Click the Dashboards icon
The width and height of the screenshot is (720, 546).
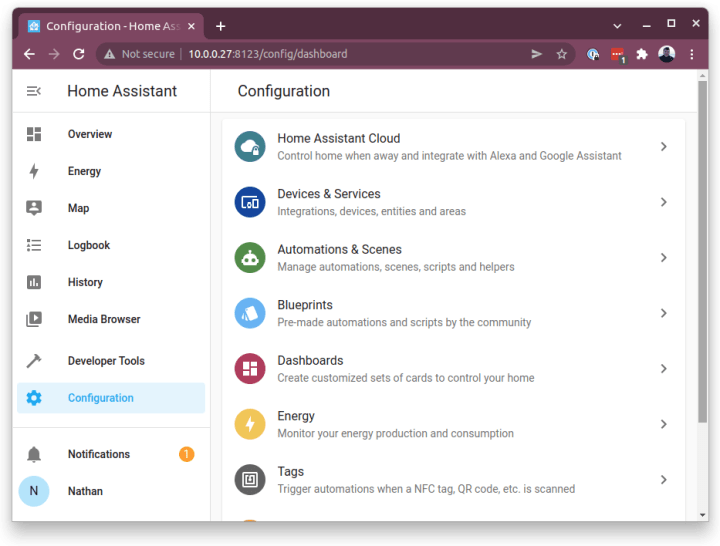coord(250,368)
